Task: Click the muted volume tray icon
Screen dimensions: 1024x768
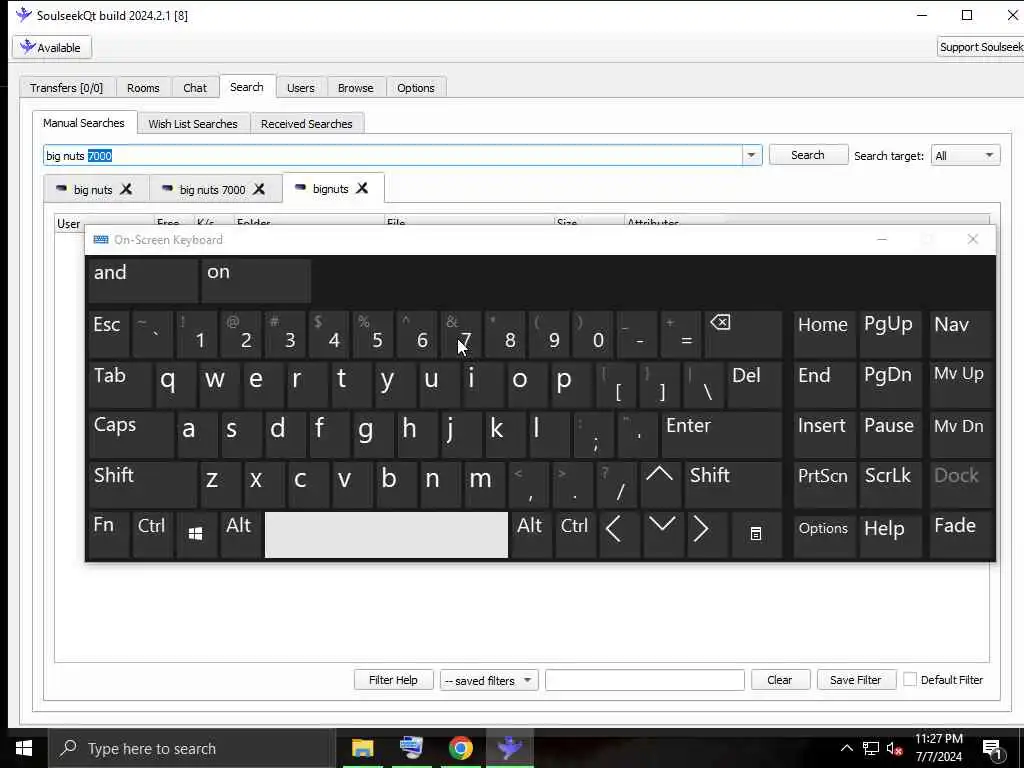Action: point(895,749)
